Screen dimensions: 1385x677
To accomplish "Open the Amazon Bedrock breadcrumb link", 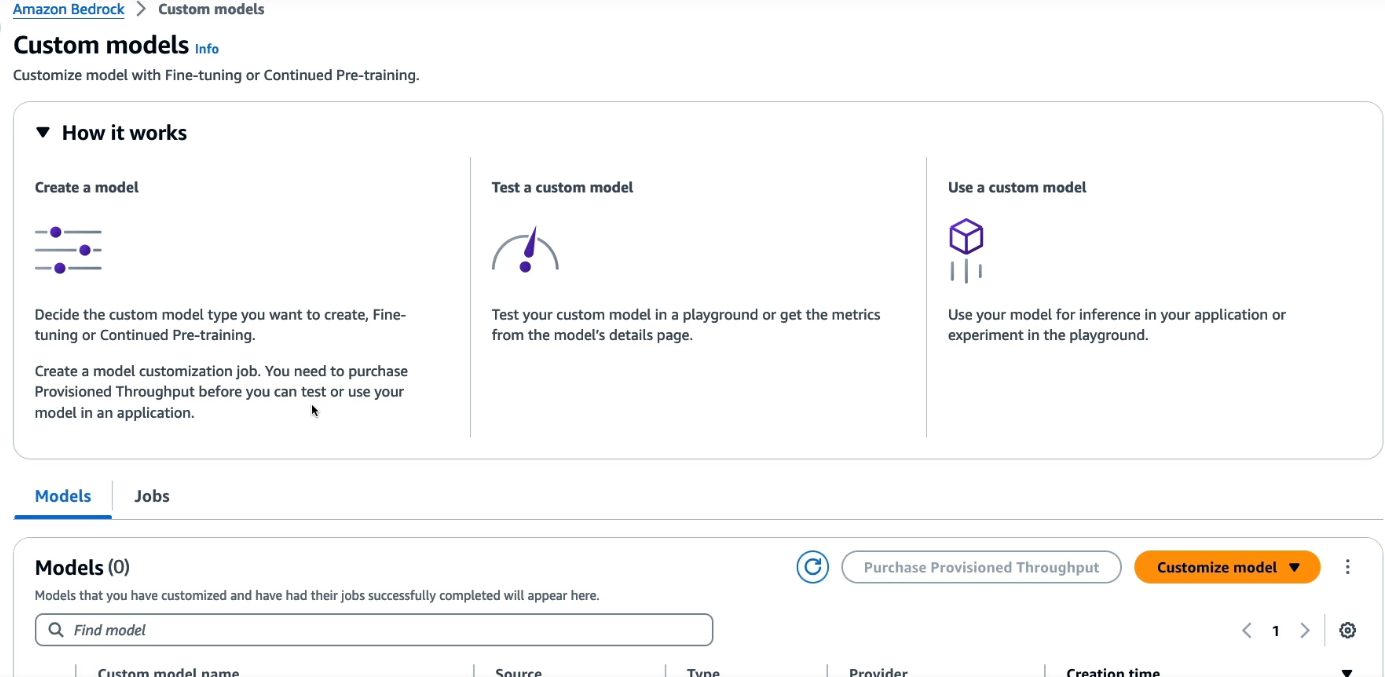I will (69, 9).
